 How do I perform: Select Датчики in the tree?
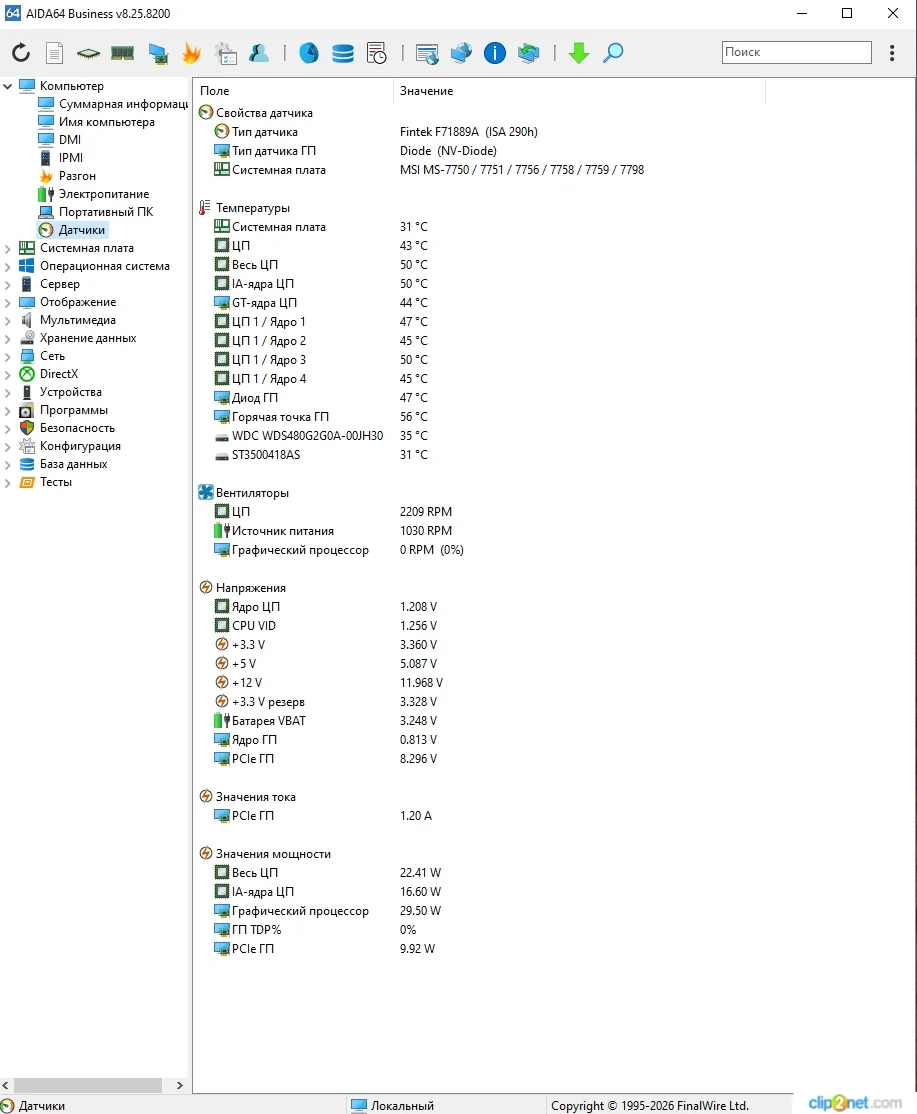click(72, 229)
